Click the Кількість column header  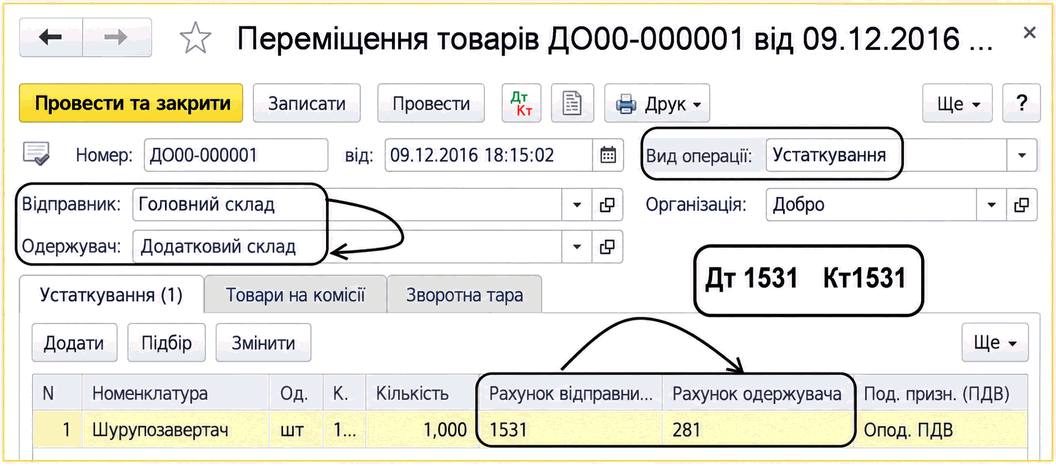[421, 393]
